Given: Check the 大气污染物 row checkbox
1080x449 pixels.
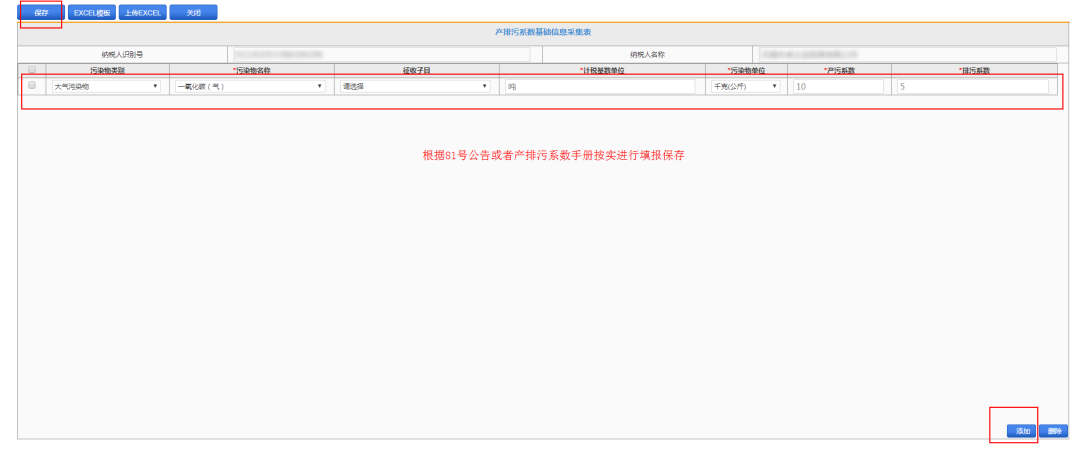Looking at the screenshot, I should click(x=32, y=85).
